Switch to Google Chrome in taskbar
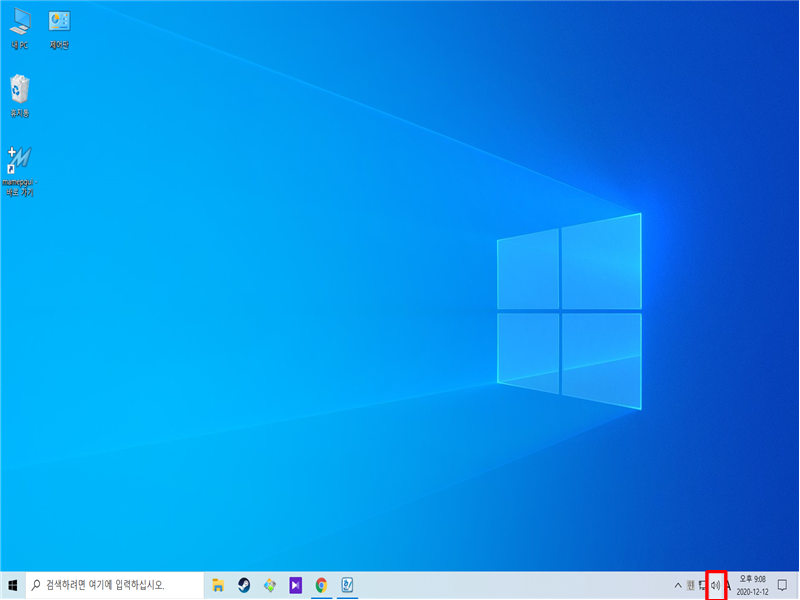 pos(321,585)
